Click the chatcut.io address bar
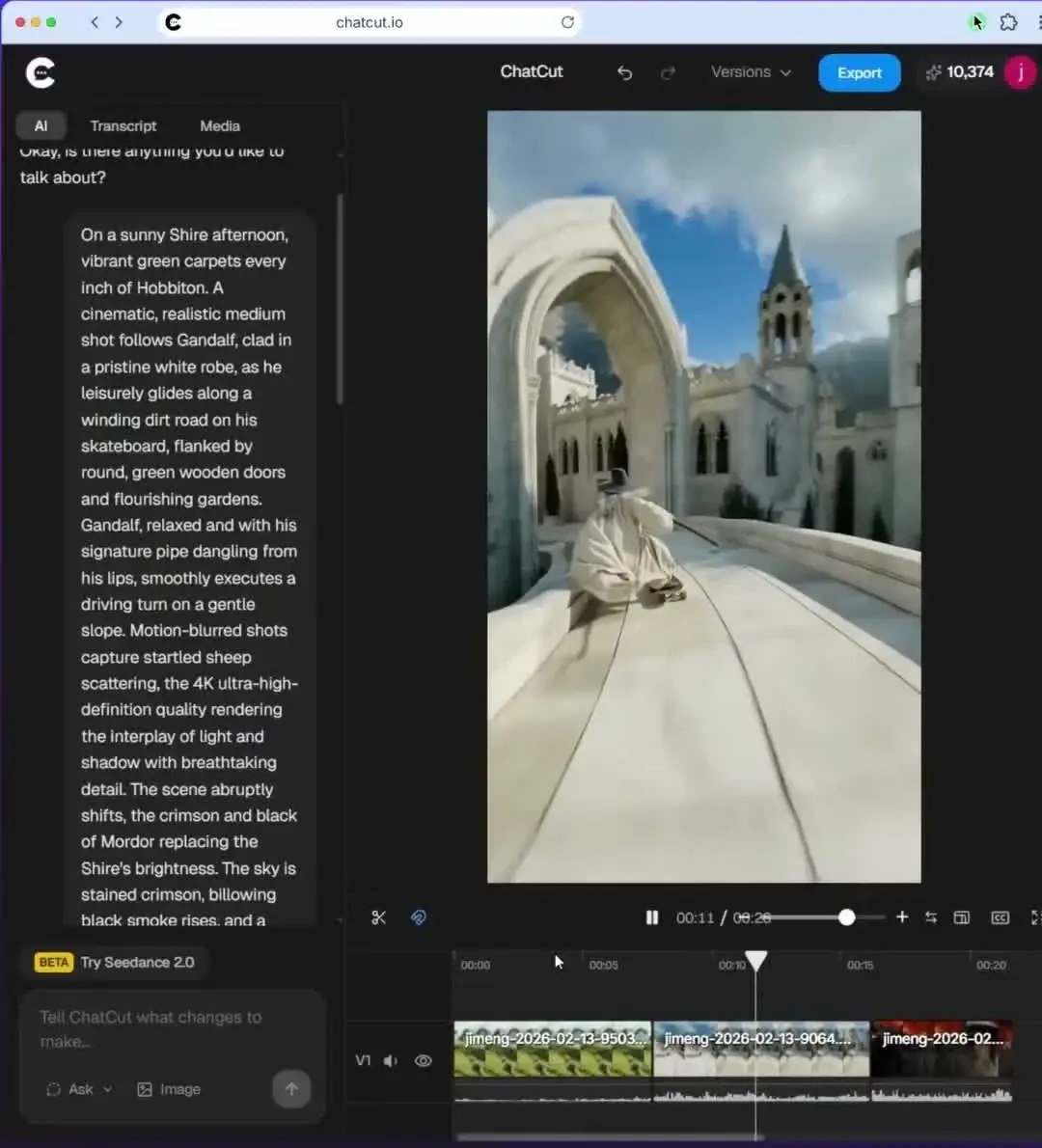Screen dimensions: 1042x1148 tap(370, 22)
